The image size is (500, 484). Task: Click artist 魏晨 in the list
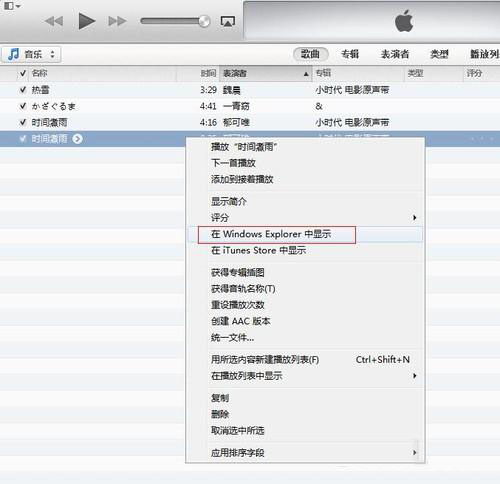tap(231, 90)
